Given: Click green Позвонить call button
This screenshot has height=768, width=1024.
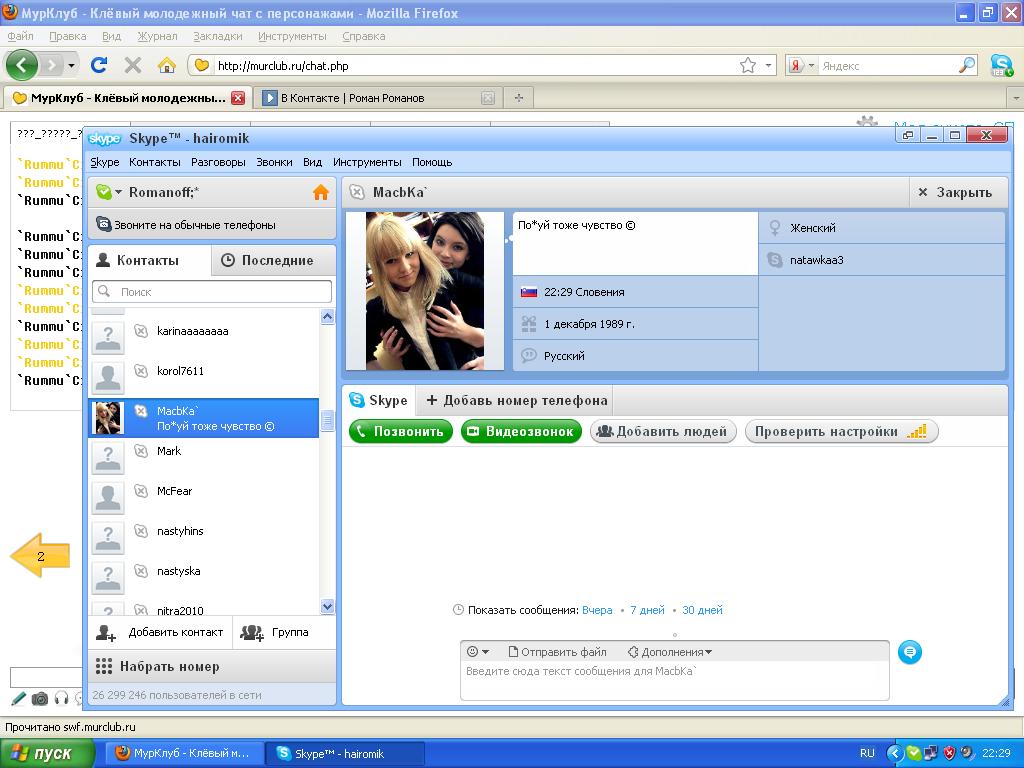Looking at the screenshot, I should pyautogui.click(x=401, y=431).
